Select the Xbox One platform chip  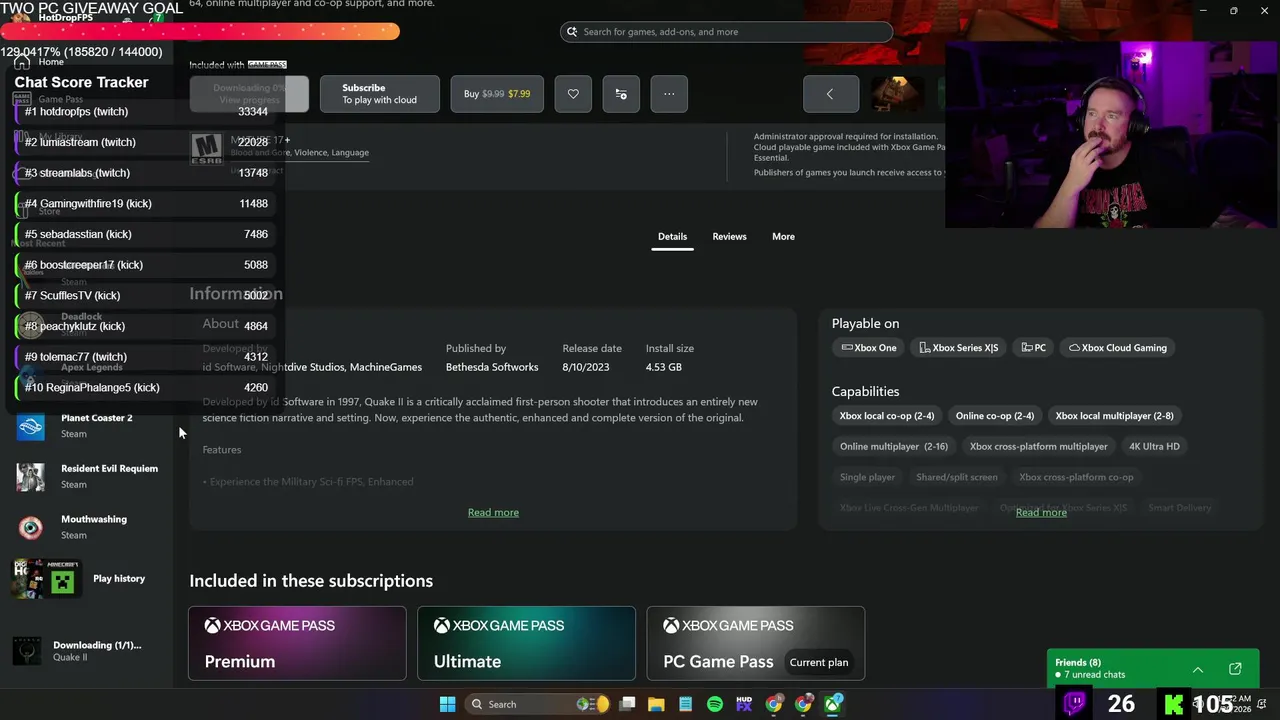(x=869, y=348)
